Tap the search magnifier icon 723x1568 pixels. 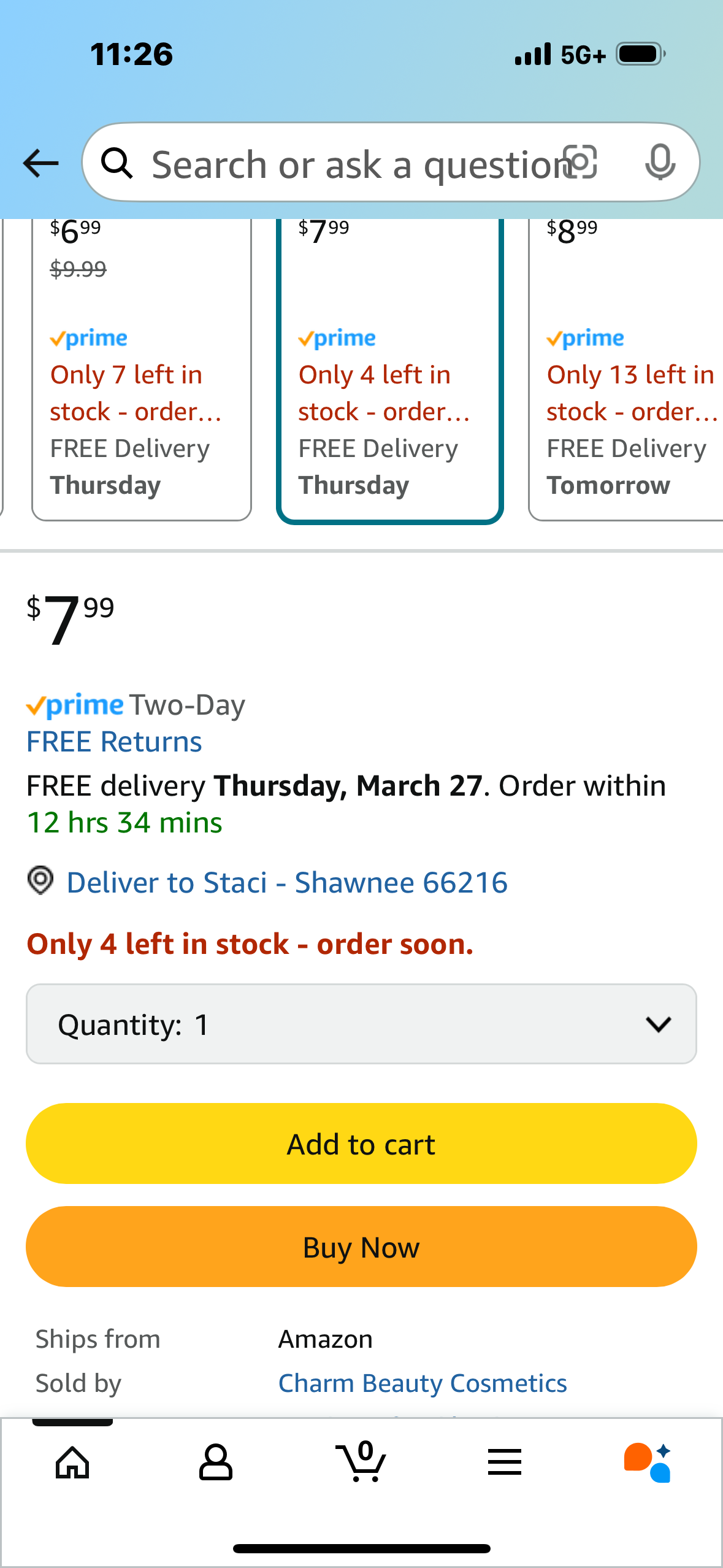coord(117,163)
